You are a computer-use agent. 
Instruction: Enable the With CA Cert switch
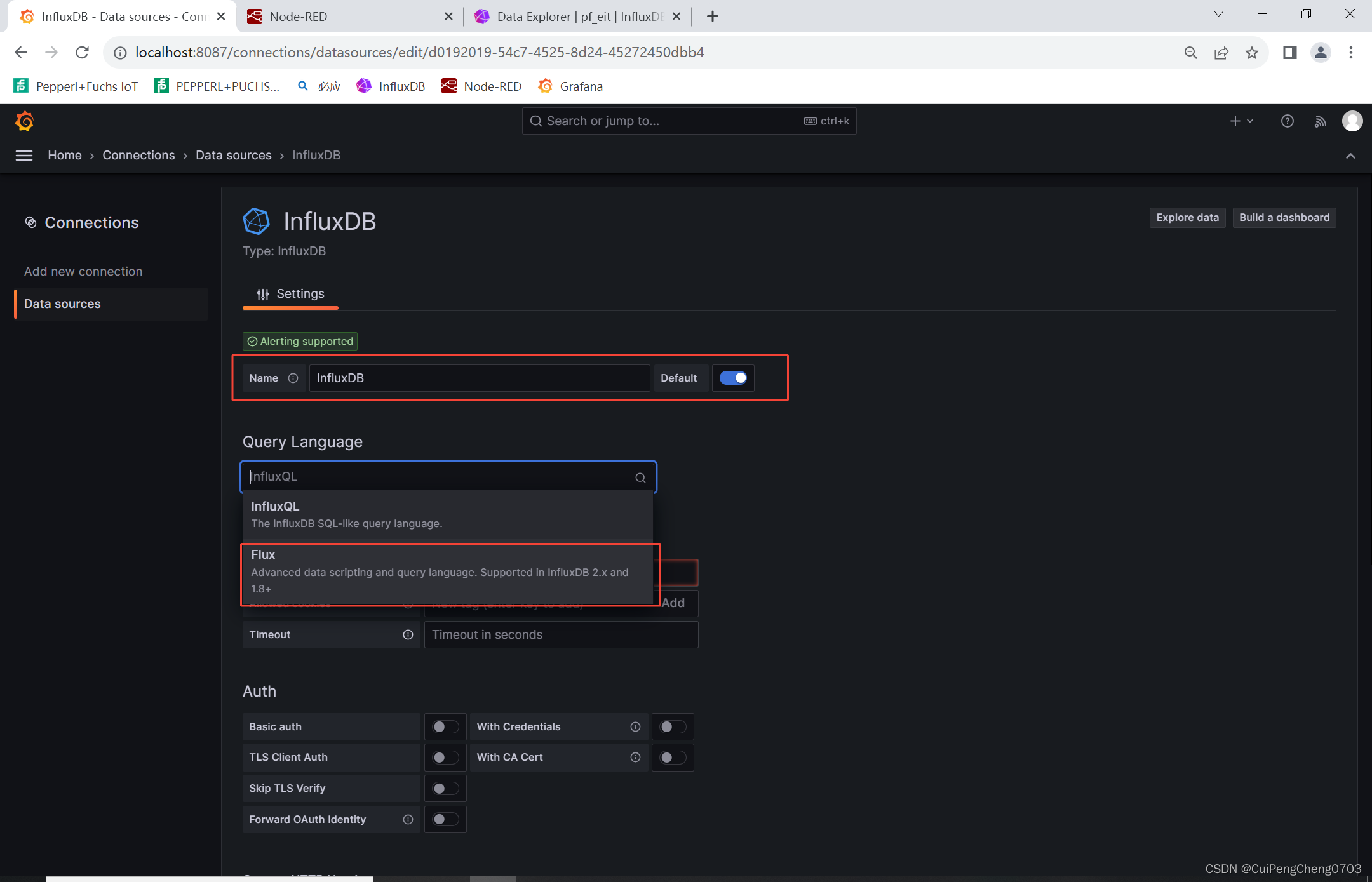(673, 757)
